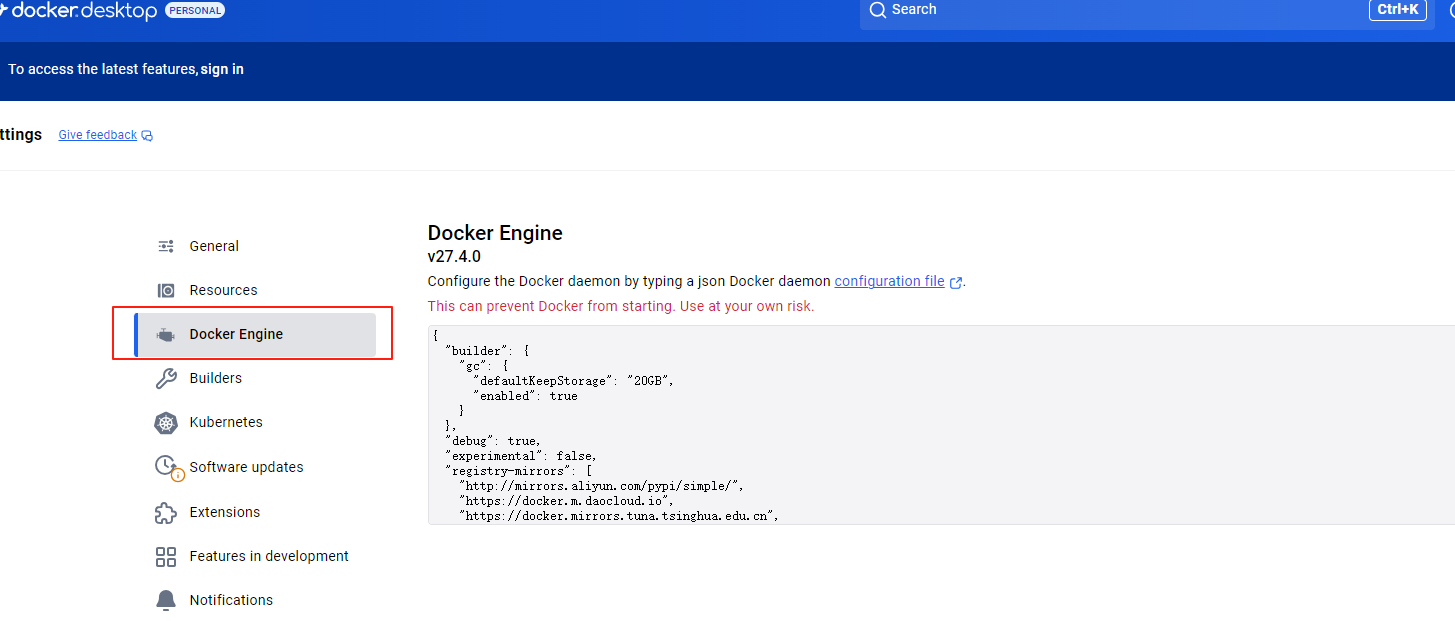Click the Notifications bell icon
Image resolution: width=1455 pixels, height=621 pixels.
(166, 600)
